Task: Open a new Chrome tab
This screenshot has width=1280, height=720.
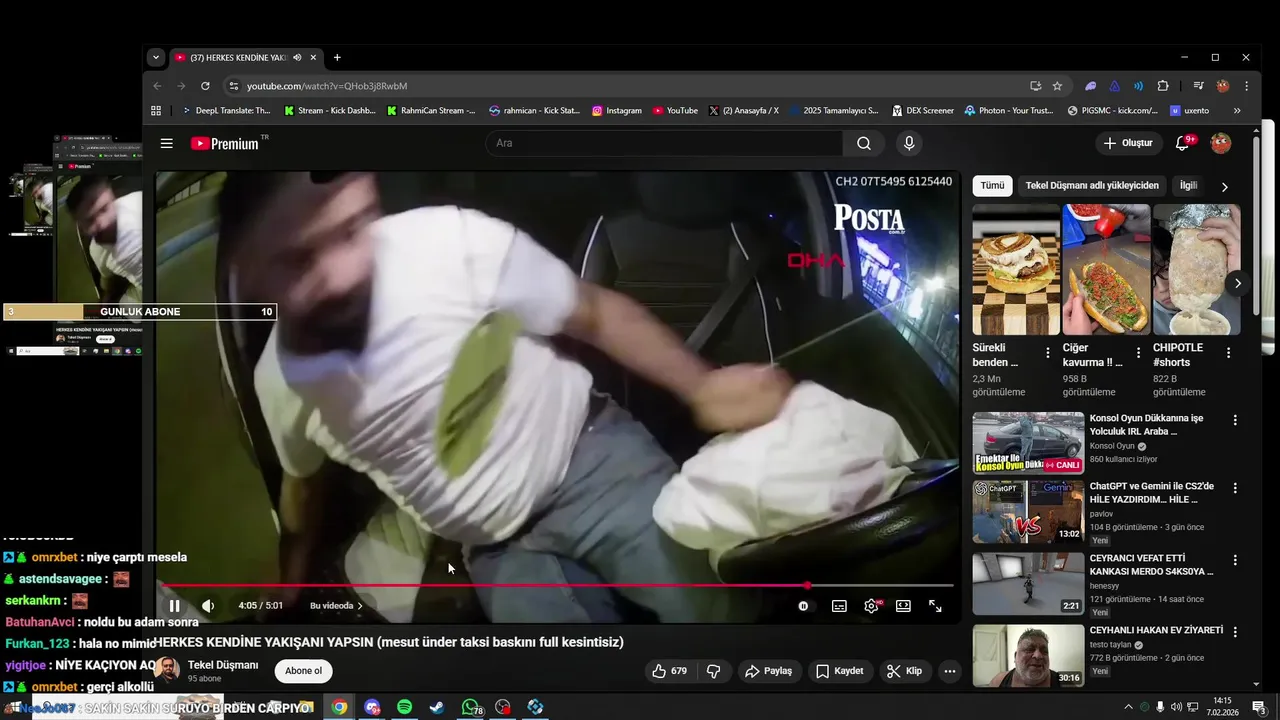Action: pyautogui.click(x=337, y=58)
